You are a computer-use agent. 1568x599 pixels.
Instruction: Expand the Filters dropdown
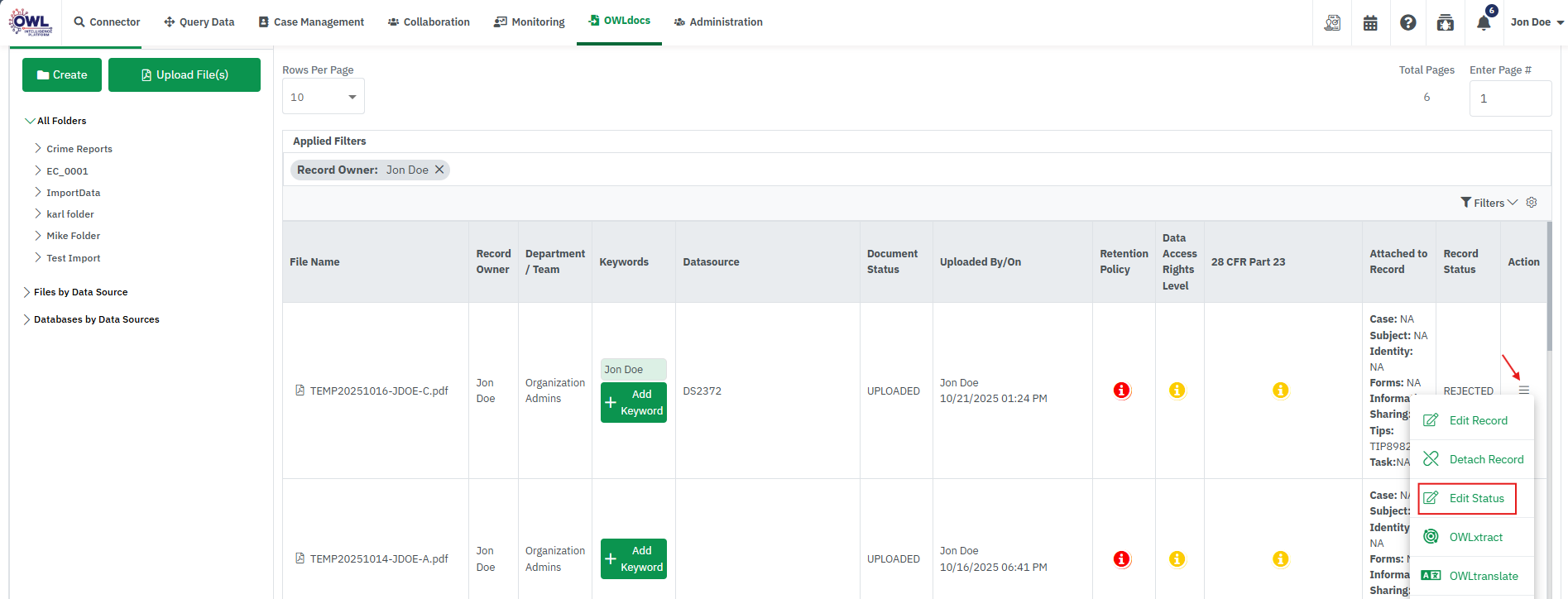point(1489,203)
